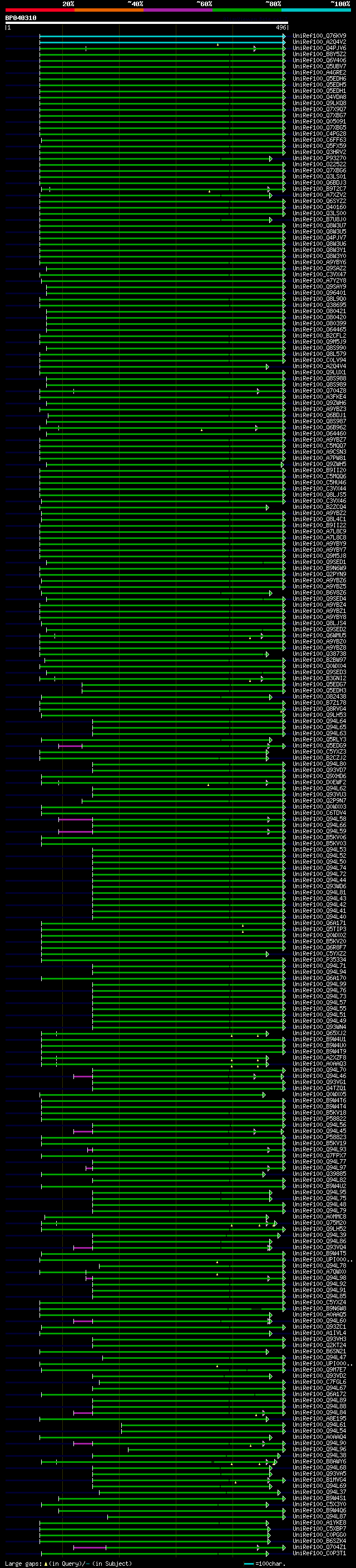Click the red ~20% identity legend bar

(40, 10)
